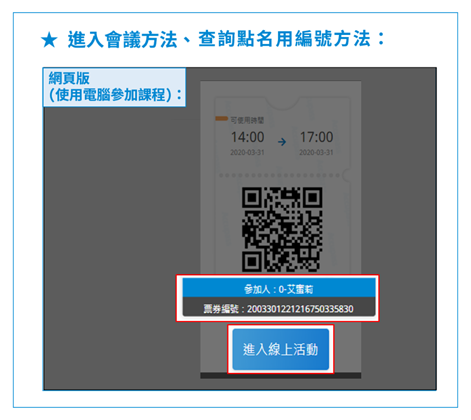Select the QR code image
The height and width of the screenshot is (420, 471).
pos(282,229)
